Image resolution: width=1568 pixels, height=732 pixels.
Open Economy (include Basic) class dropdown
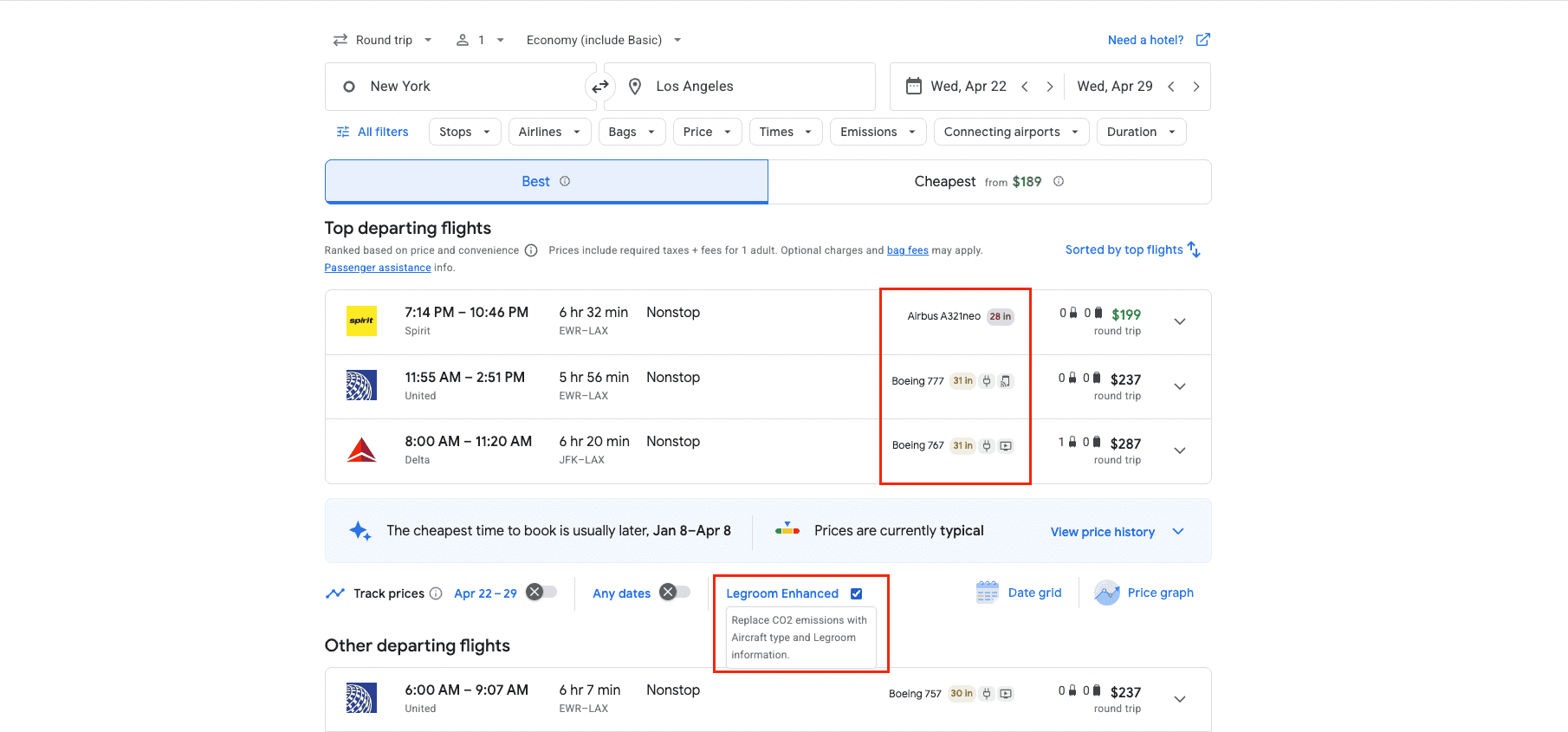[604, 40]
